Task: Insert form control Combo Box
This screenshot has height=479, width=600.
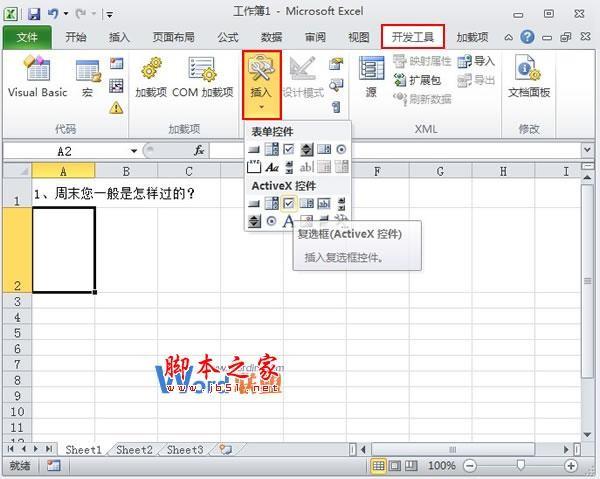Action: (271, 149)
